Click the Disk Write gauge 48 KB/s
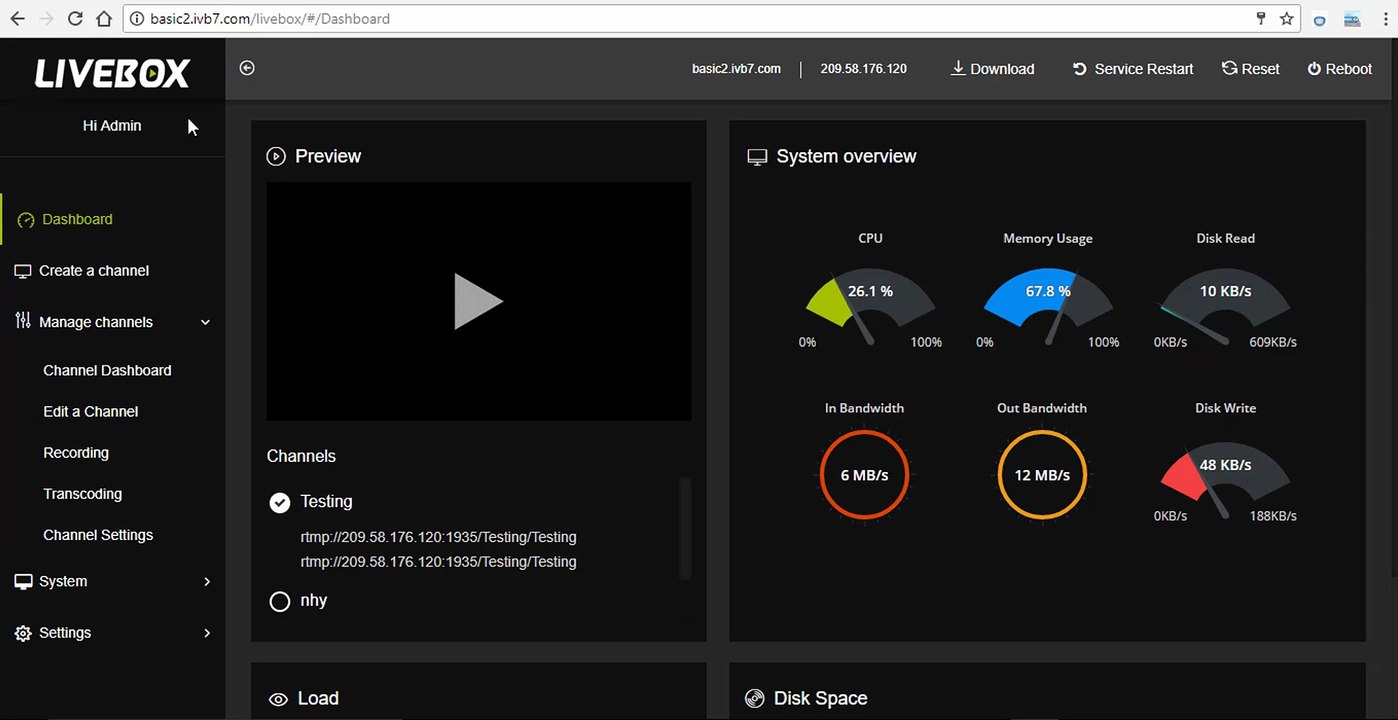This screenshot has width=1398, height=720. pos(1226,482)
